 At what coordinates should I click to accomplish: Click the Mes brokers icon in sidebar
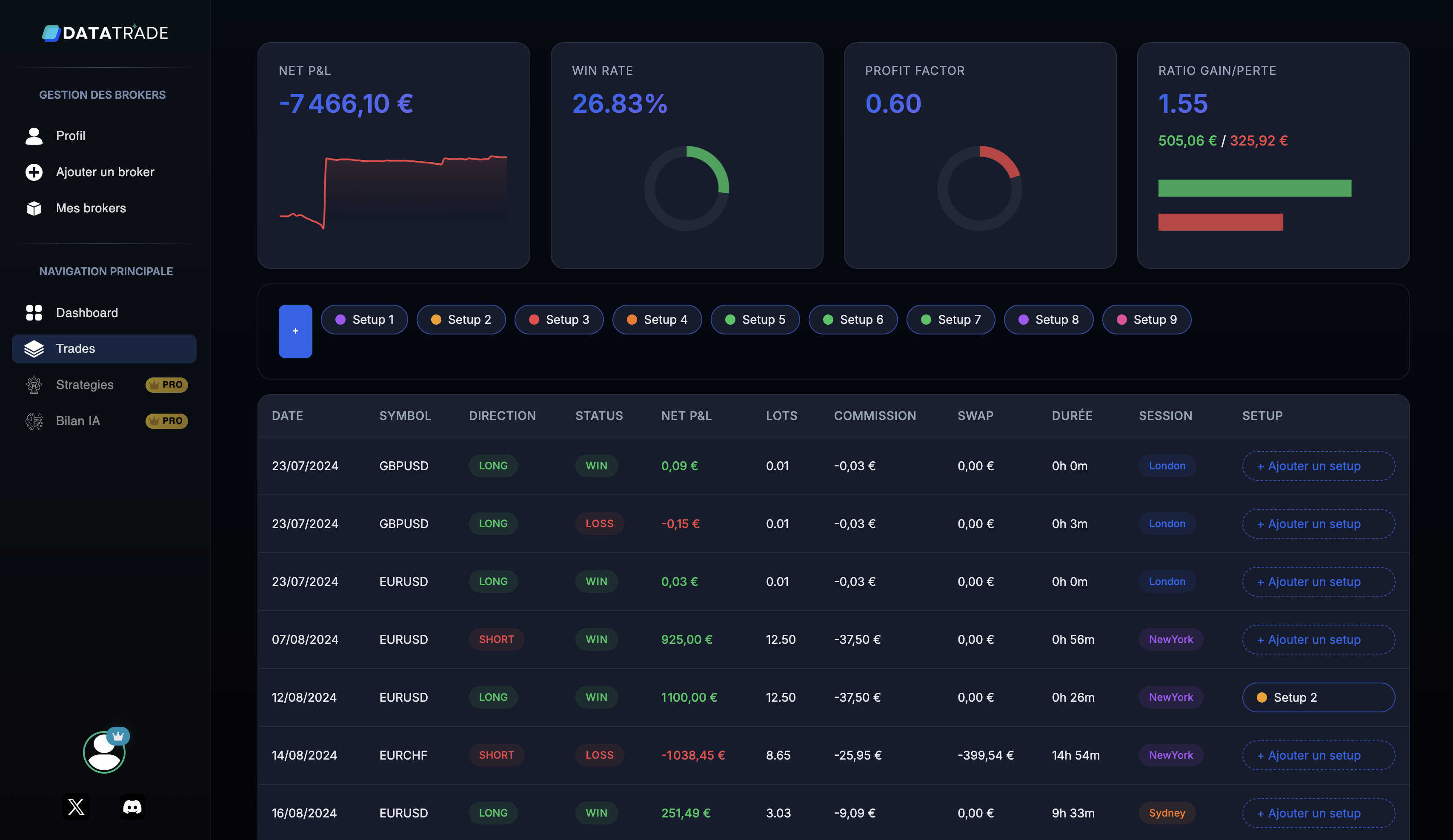34,208
